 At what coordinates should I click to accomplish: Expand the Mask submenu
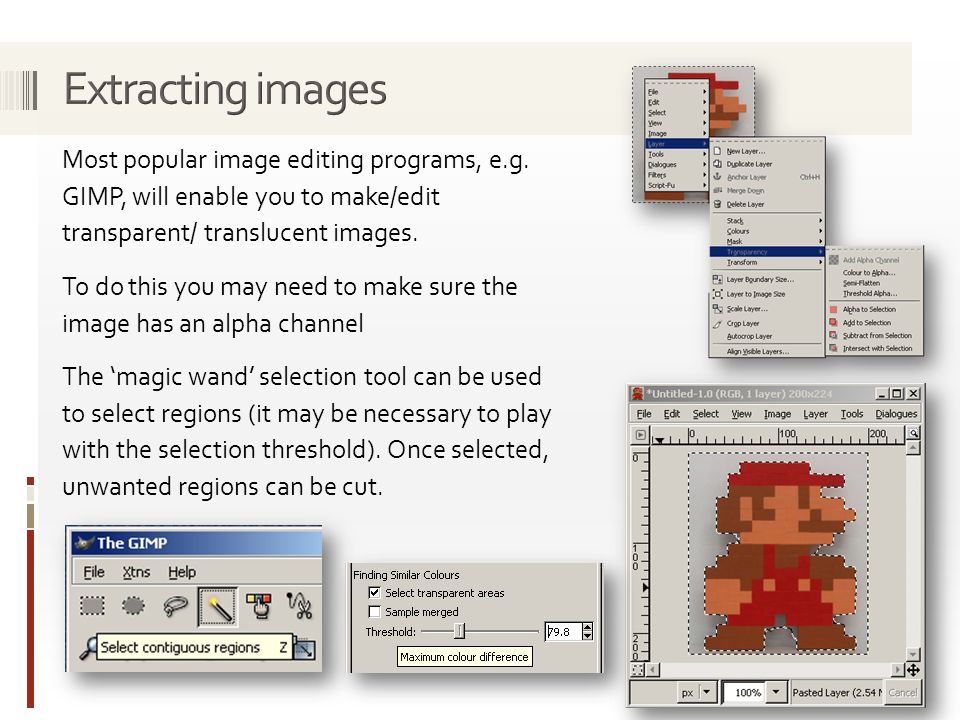tap(766, 241)
